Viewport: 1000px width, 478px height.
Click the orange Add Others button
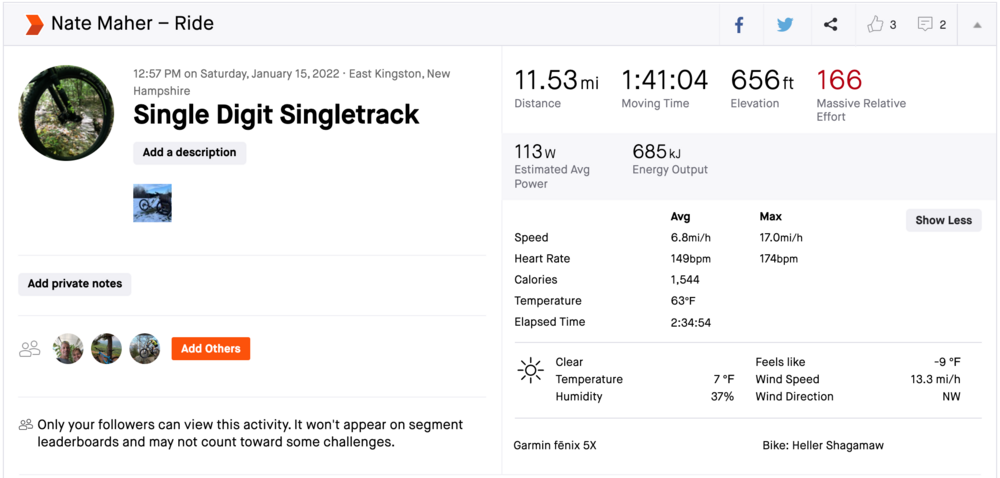click(x=210, y=348)
